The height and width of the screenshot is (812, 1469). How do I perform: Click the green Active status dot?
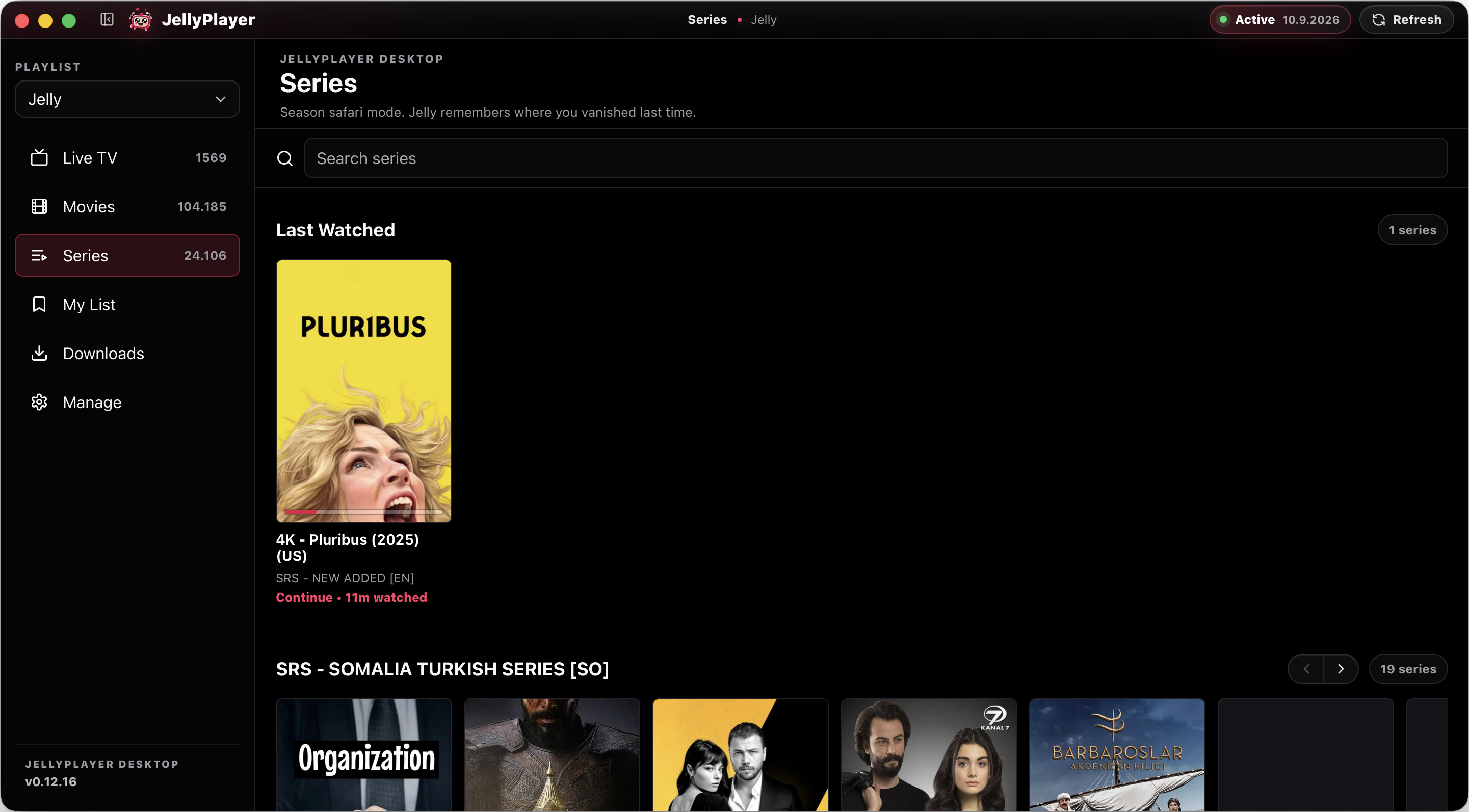(1223, 20)
